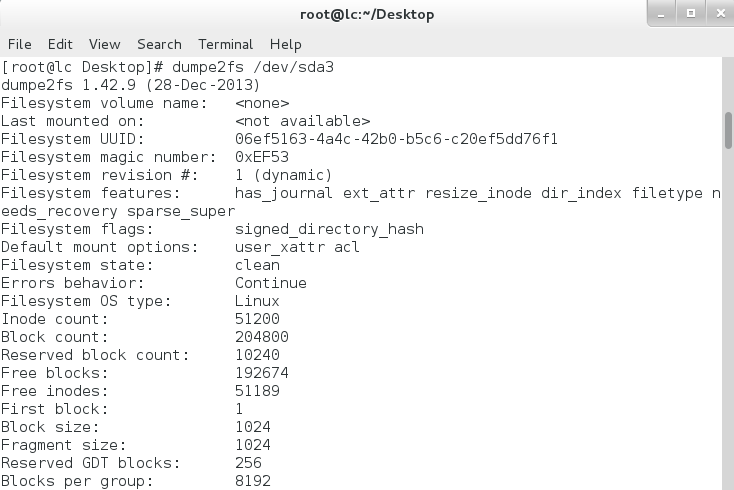Screen dimensions: 734x490
Task: Open the Edit menu
Action: tap(60, 44)
